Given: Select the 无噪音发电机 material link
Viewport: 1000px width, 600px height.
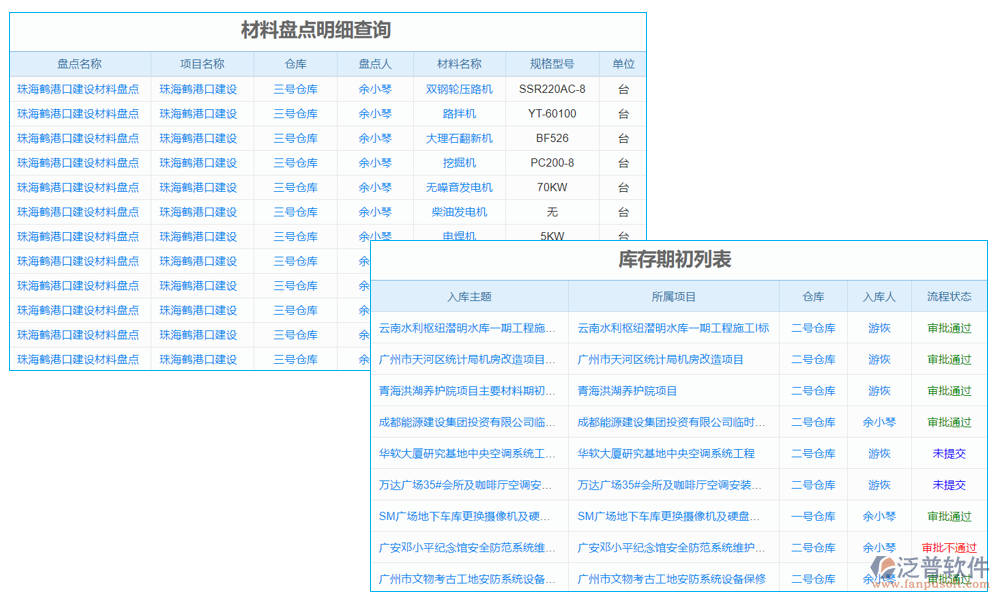Looking at the screenshot, I should click(460, 187).
